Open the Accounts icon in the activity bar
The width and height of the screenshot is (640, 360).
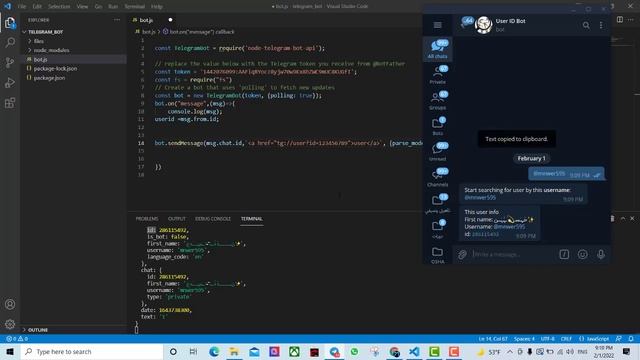pyautogui.click(x=10, y=304)
